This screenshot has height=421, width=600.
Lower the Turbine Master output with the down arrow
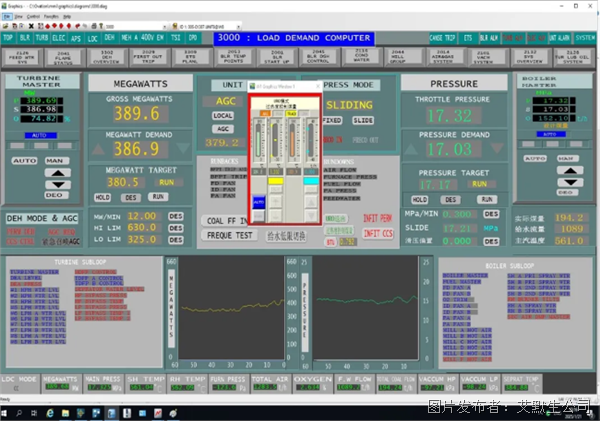coord(58,184)
